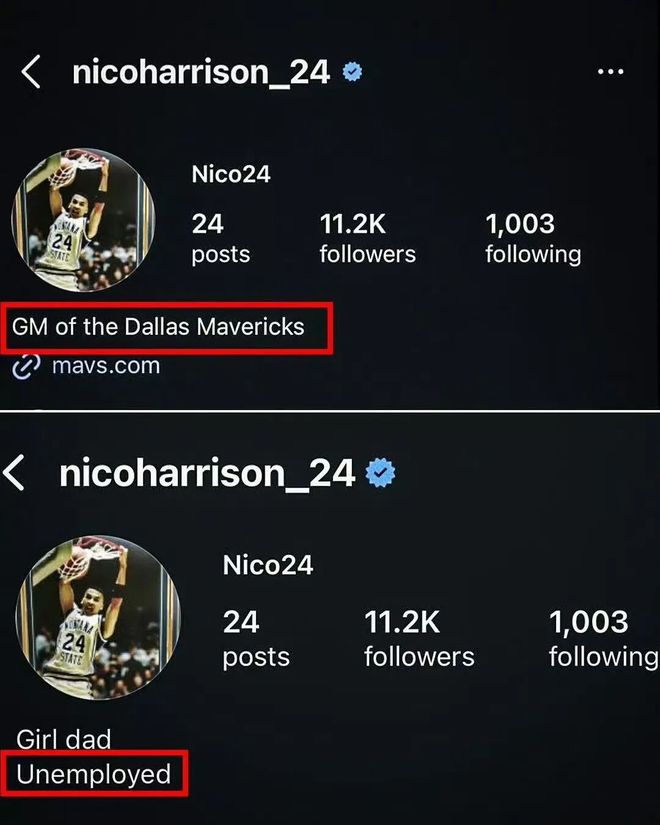
Task: Tap the back arrow in the lower profile header
Action: pyautogui.click(x=16, y=473)
